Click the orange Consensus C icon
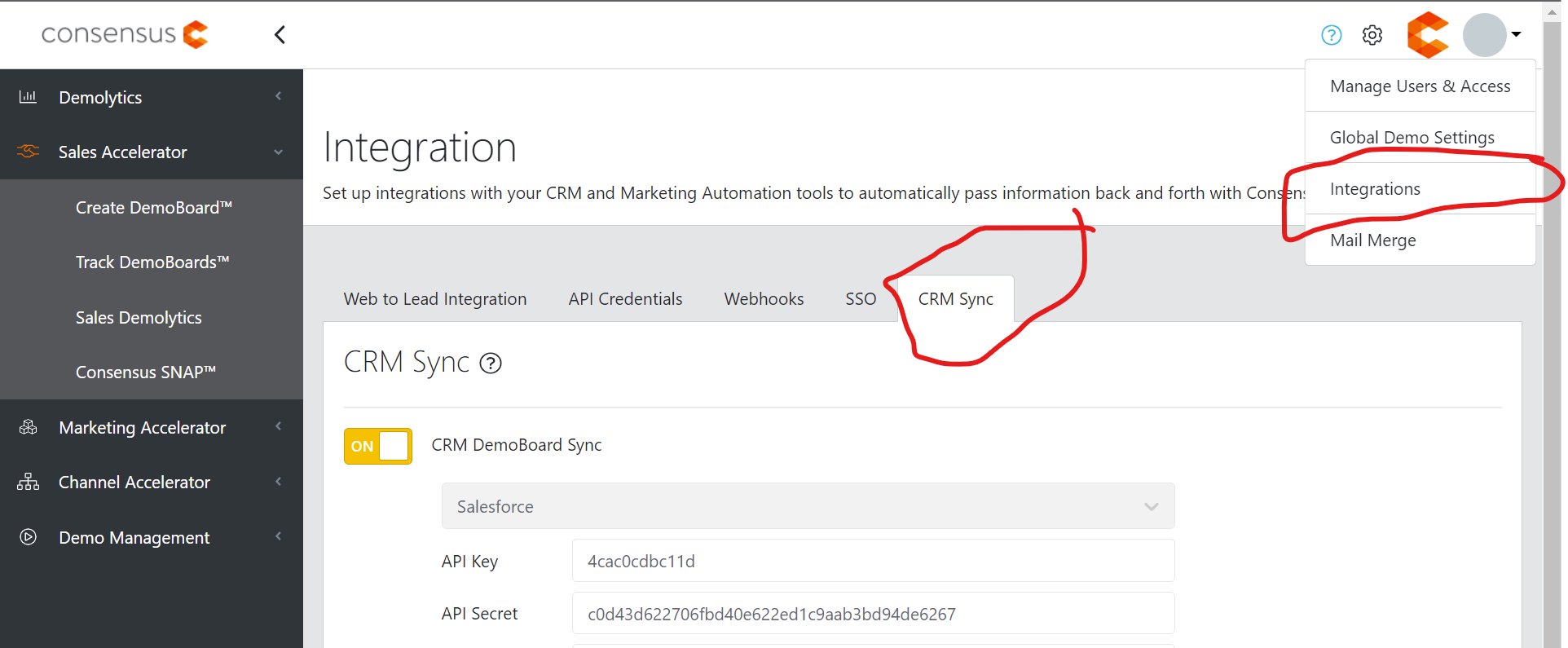This screenshot has height=648, width=1568. point(1428,35)
